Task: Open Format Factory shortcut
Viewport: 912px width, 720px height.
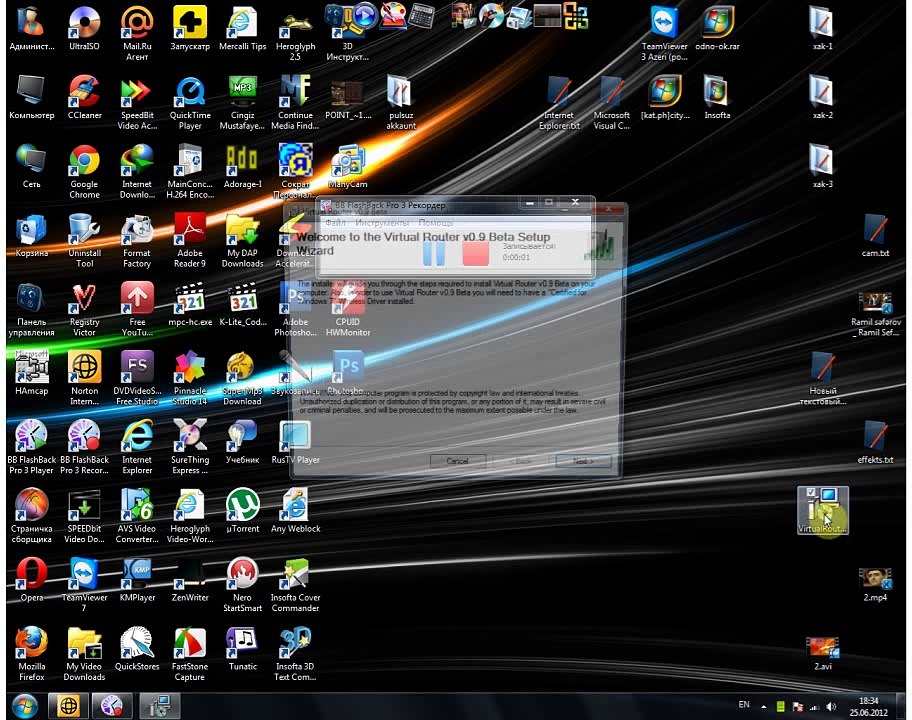Action: pos(137,240)
